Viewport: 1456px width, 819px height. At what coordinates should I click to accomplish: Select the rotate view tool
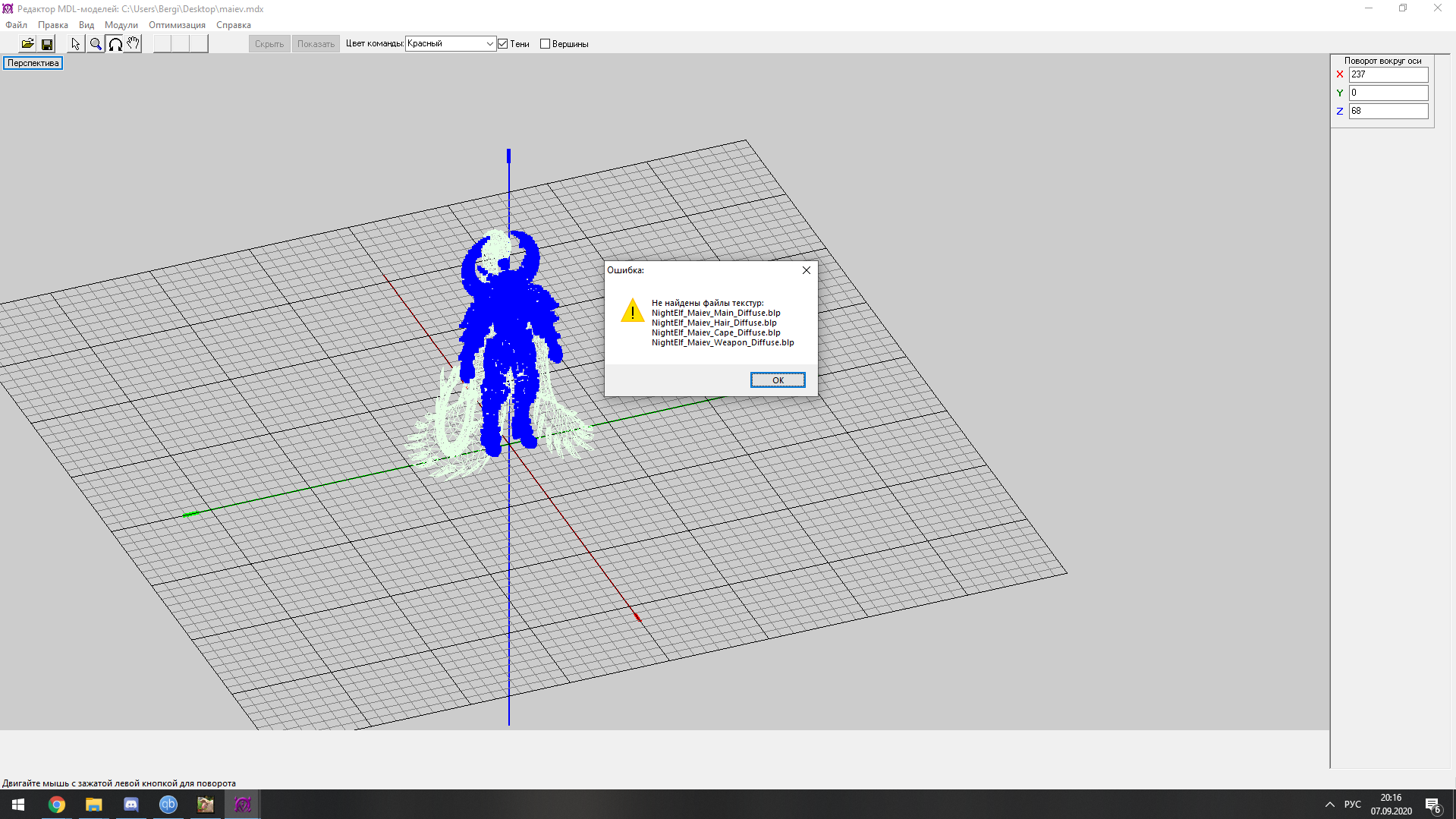click(115, 44)
